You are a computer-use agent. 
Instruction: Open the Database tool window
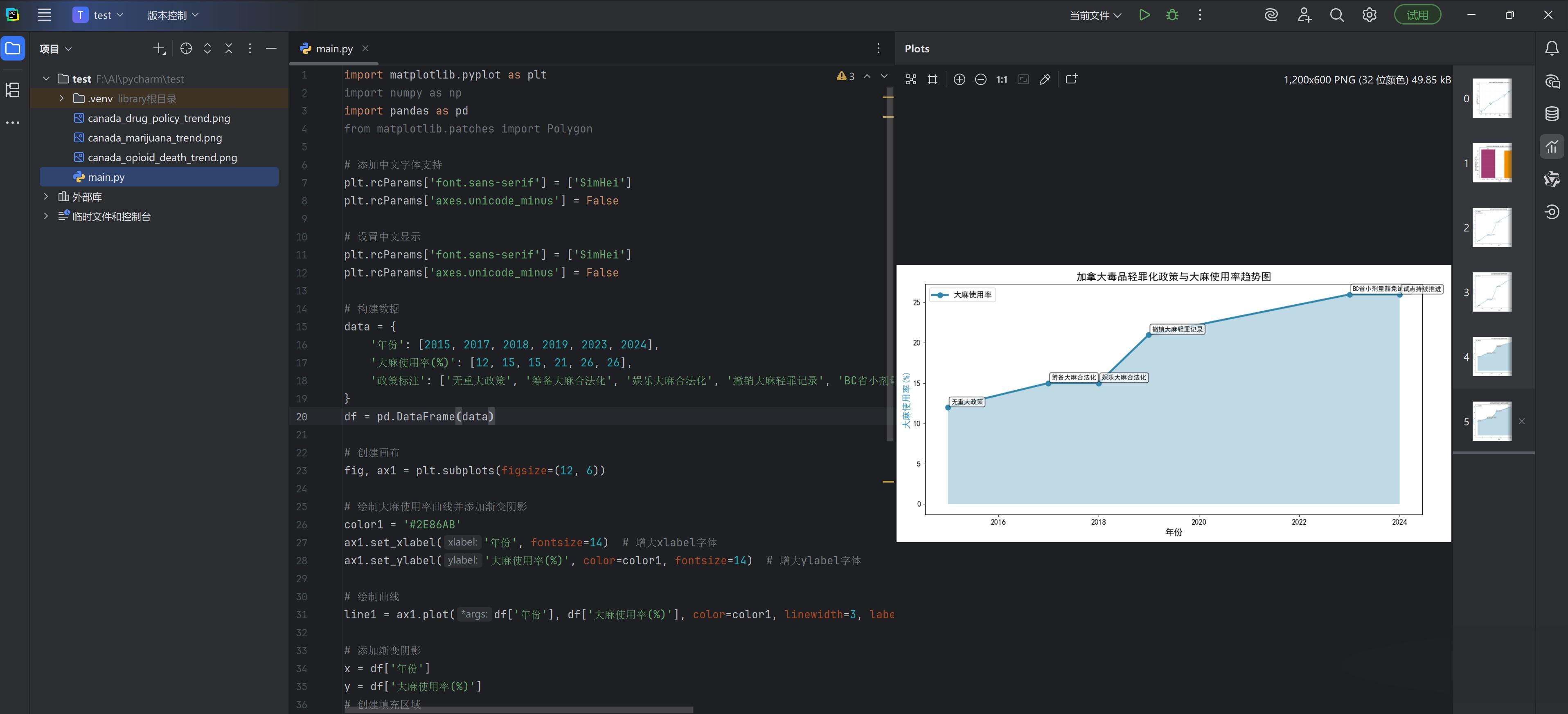(x=1552, y=114)
